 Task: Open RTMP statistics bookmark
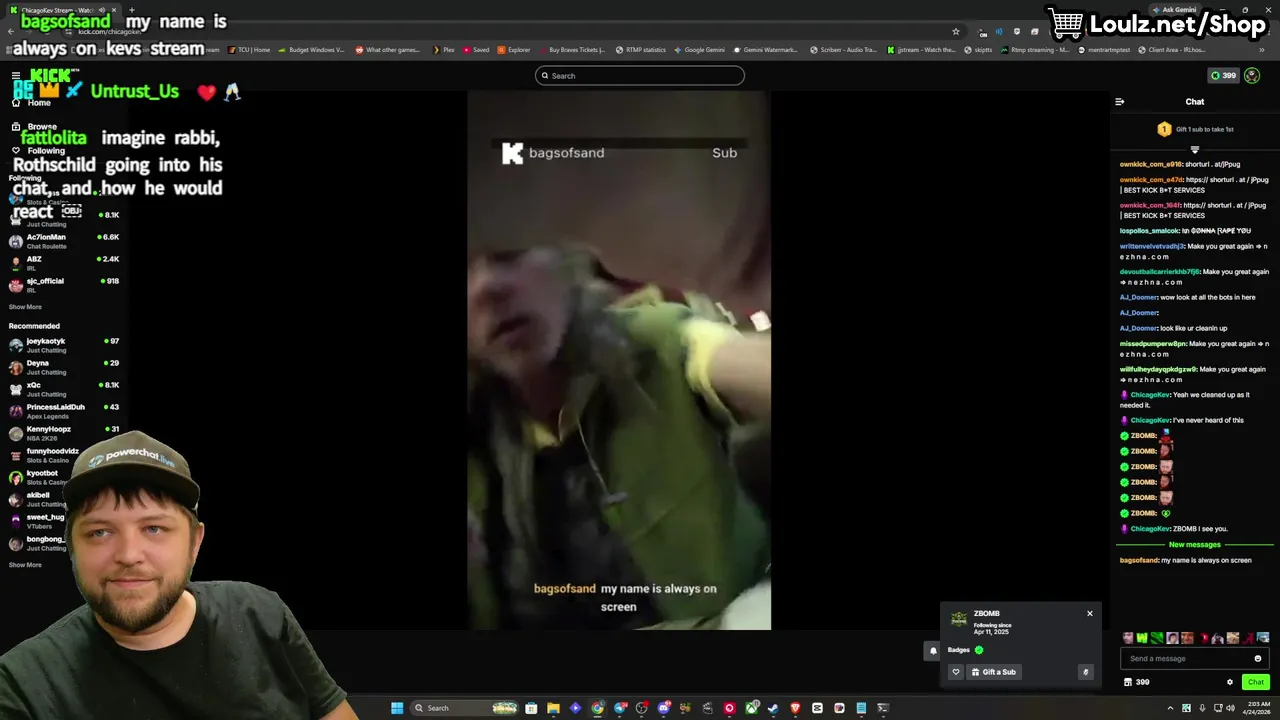[x=640, y=50]
